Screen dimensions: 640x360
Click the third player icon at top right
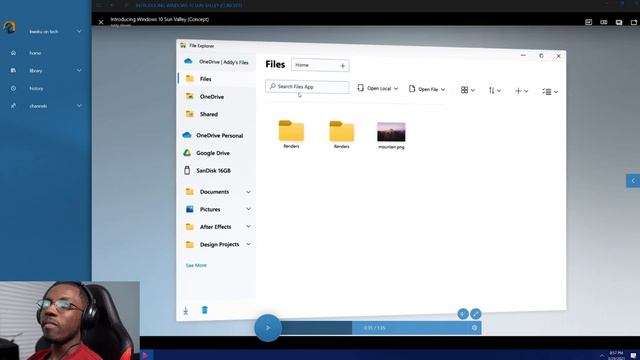[x=619, y=22]
